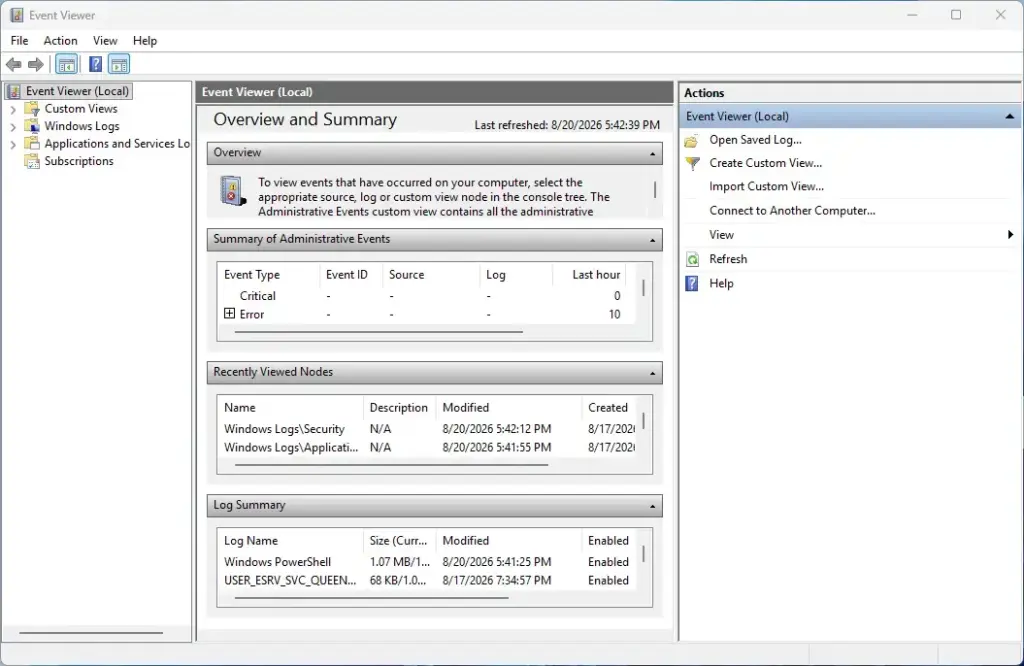Click the Applications and Services Logs folder icon
Viewport: 1024px width, 666px height.
pyautogui.click(x=32, y=144)
